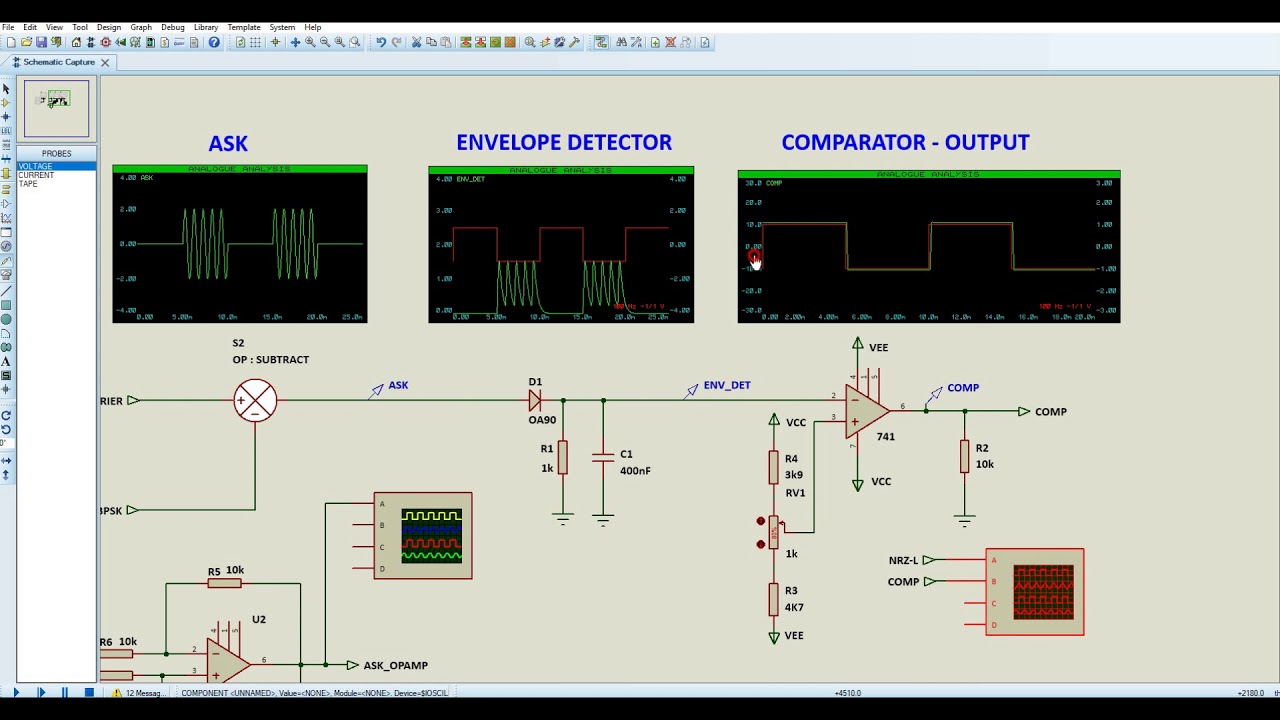Open the Graph menu
This screenshot has width=1280, height=720.
pos(141,27)
